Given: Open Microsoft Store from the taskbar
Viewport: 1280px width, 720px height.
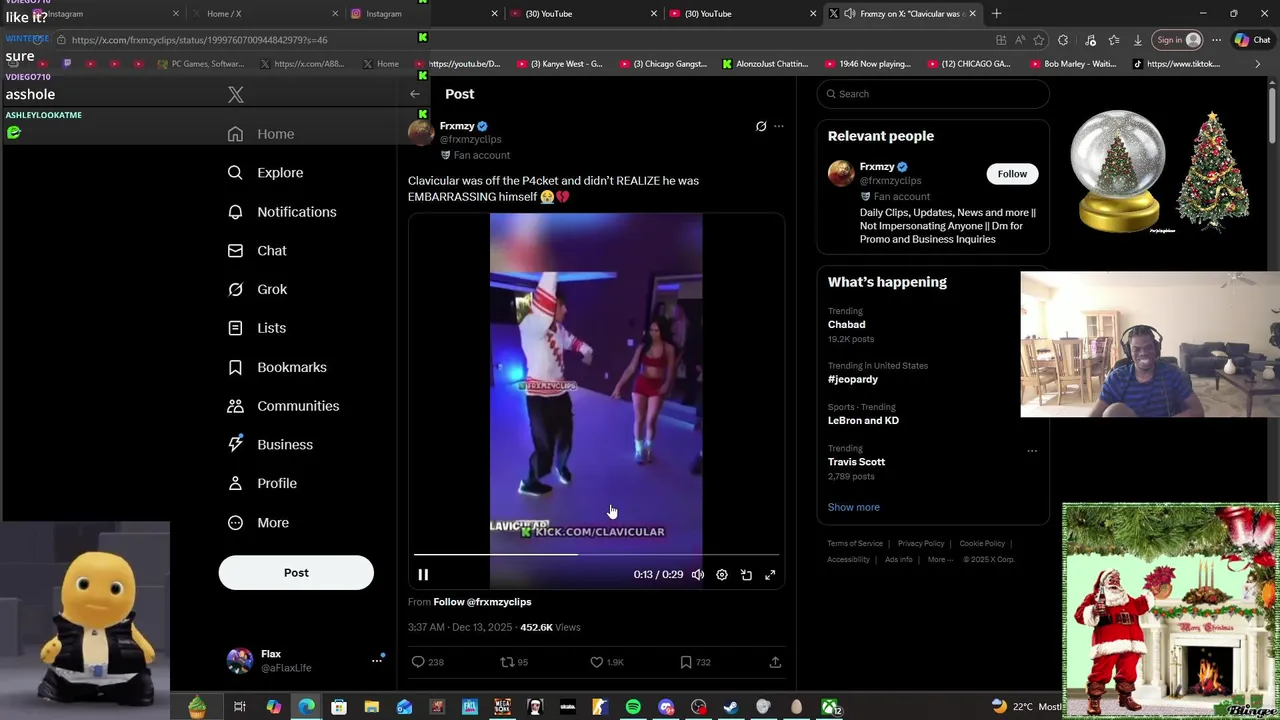Looking at the screenshot, I should coord(339,707).
